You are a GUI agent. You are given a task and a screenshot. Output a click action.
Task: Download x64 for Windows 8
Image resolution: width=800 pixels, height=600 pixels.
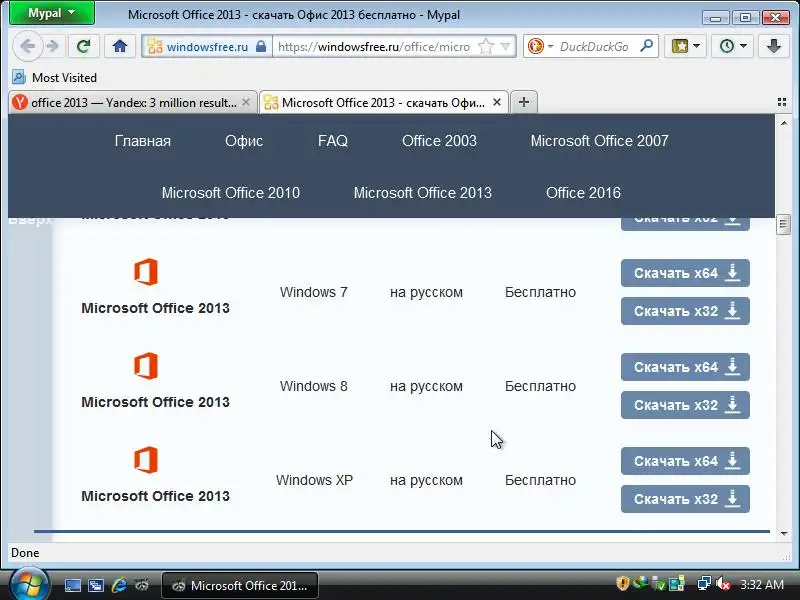tap(685, 367)
